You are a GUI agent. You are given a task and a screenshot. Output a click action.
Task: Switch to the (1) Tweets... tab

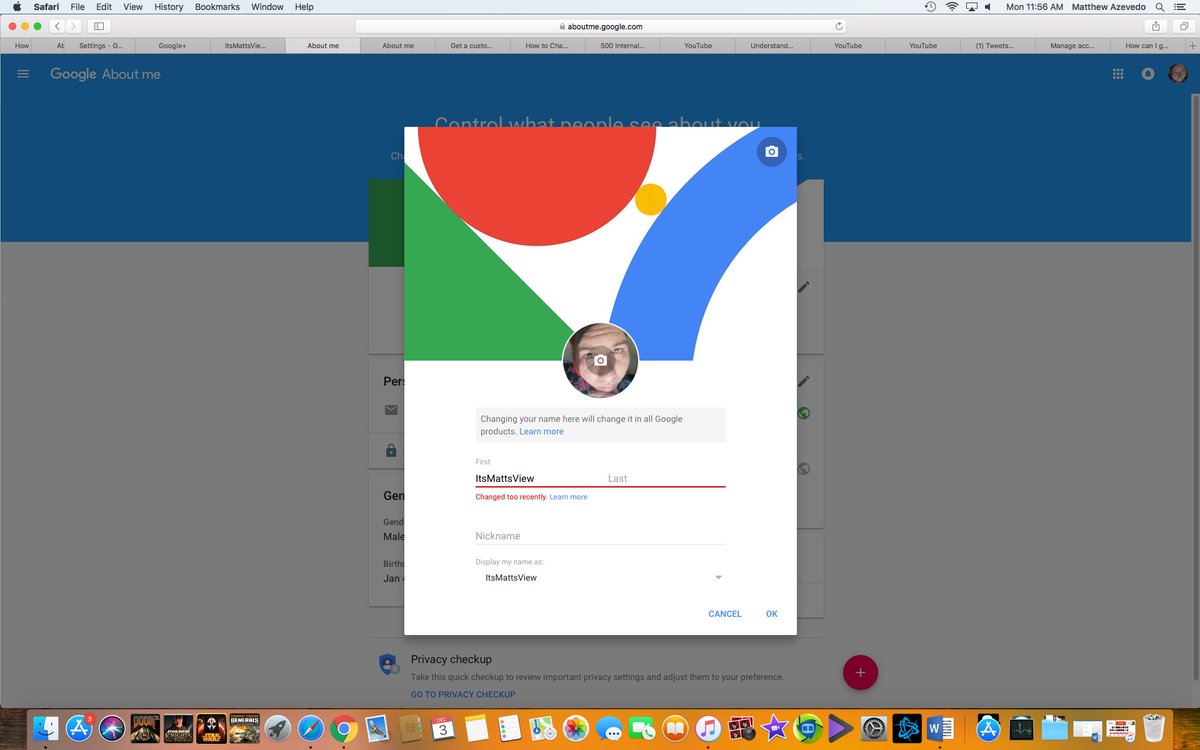[x=997, y=46]
